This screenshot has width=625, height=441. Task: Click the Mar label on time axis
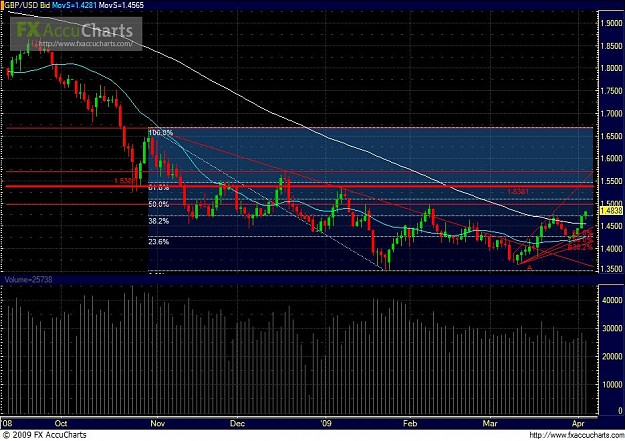pos(489,423)
